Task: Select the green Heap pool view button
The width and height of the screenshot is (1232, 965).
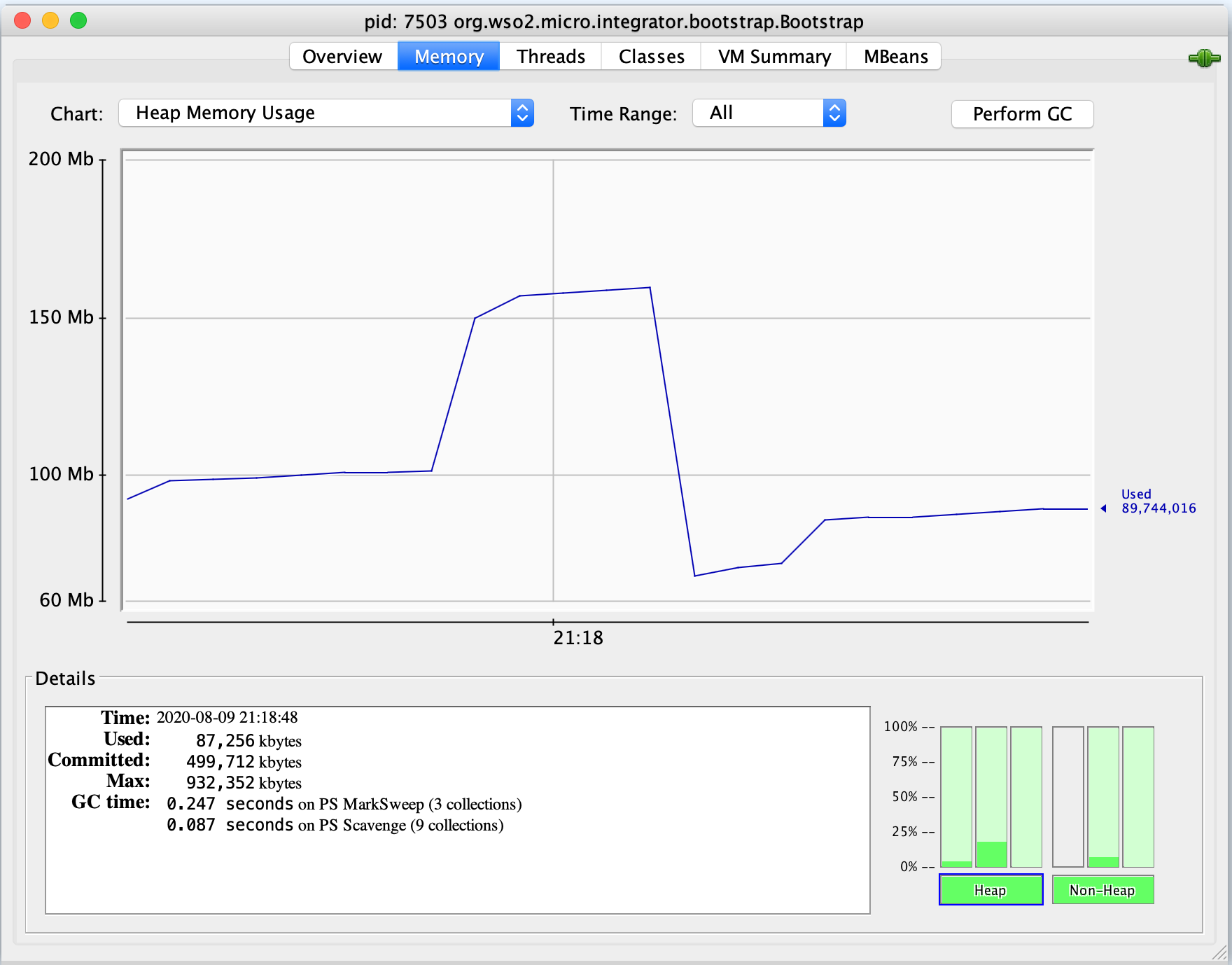Action: tap(990, 889)
